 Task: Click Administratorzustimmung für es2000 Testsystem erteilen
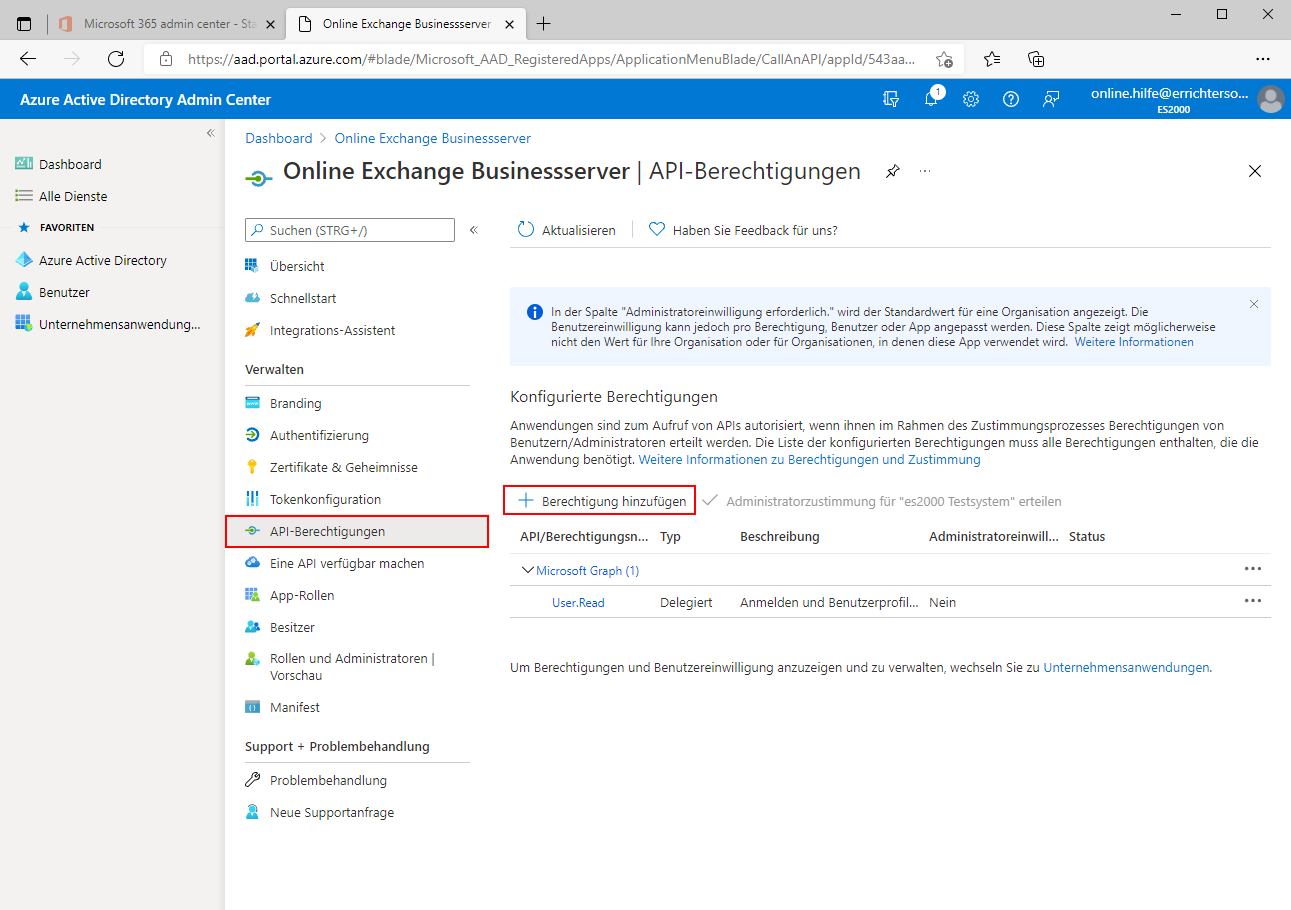(882, 501)
